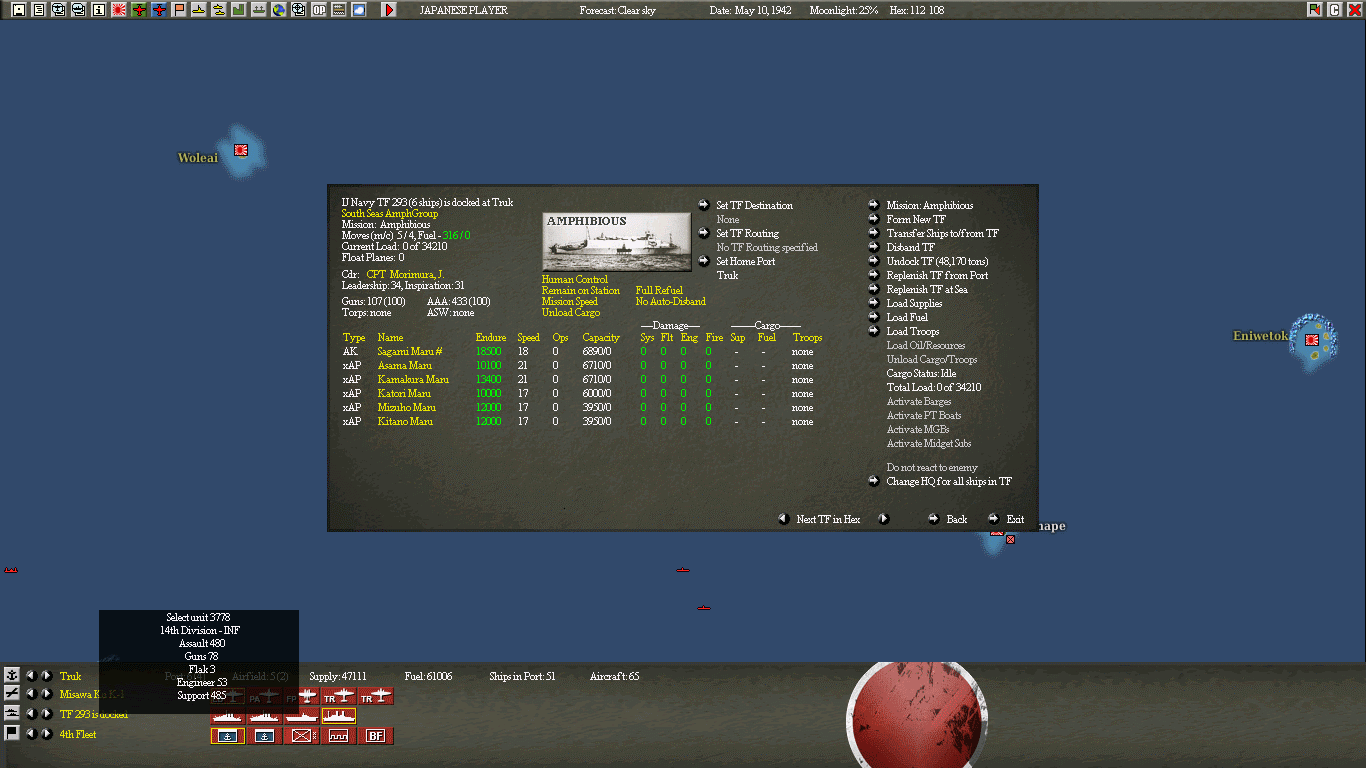Toggle the Unload Cargo setting
The image size is (1366, 768).
point(571,313)
